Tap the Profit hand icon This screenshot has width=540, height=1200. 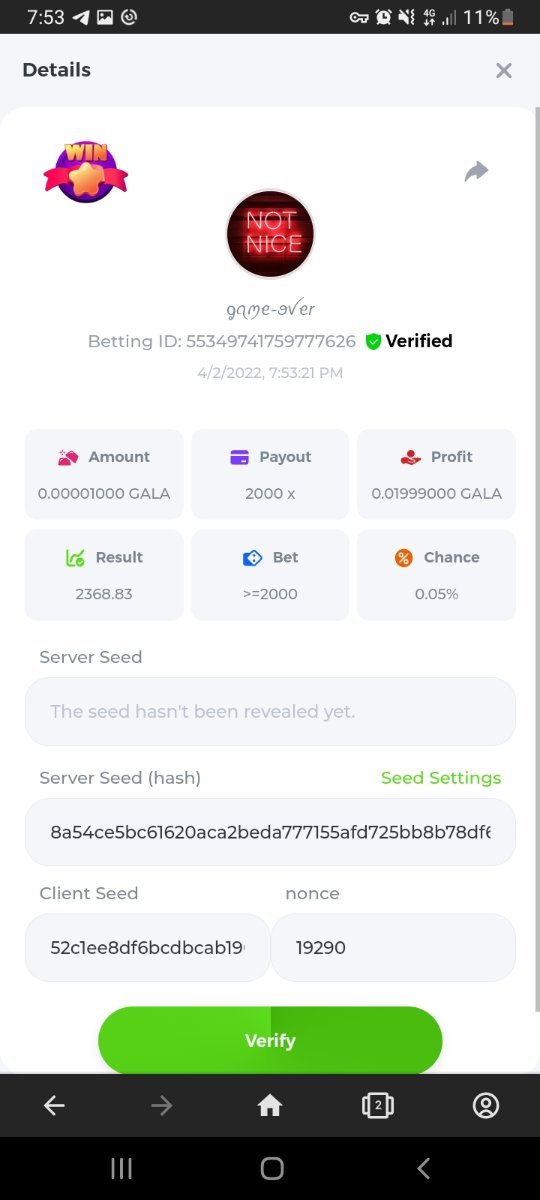[410, 457]
